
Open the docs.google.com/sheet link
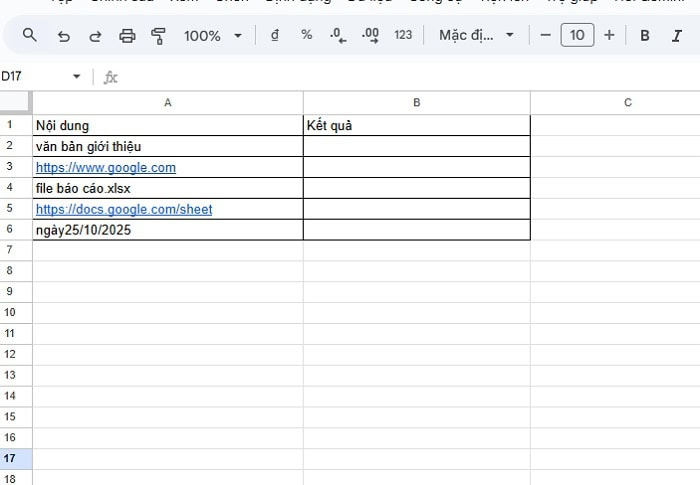[x=124, y=210]
